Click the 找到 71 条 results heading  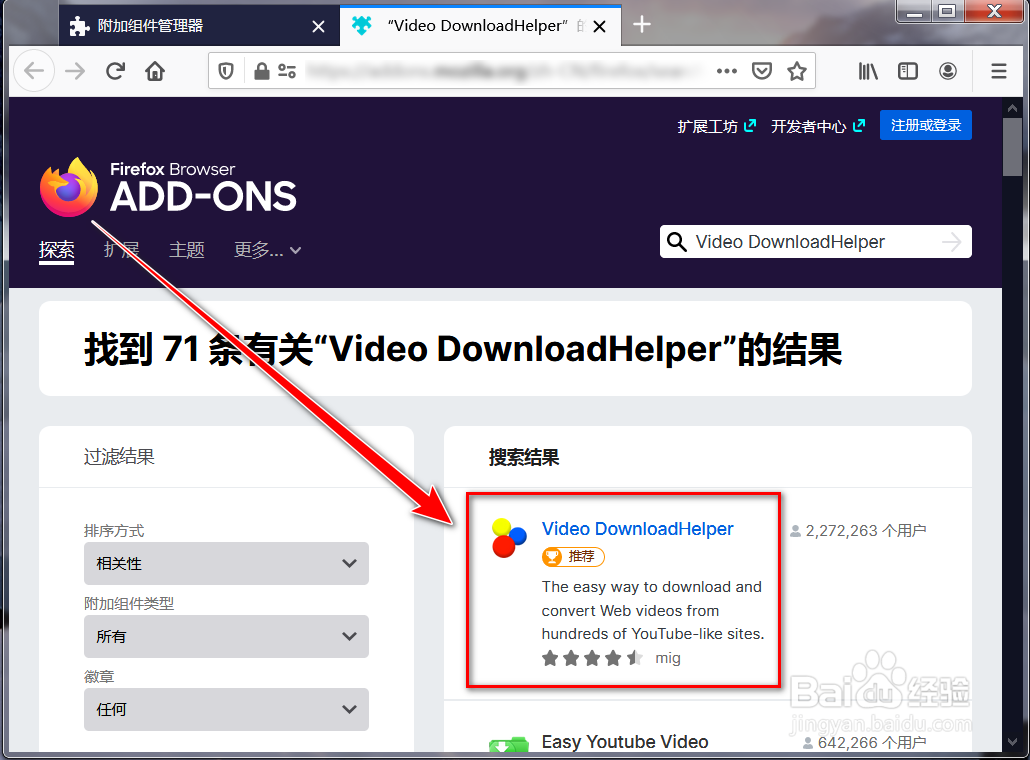coord(462,348)
